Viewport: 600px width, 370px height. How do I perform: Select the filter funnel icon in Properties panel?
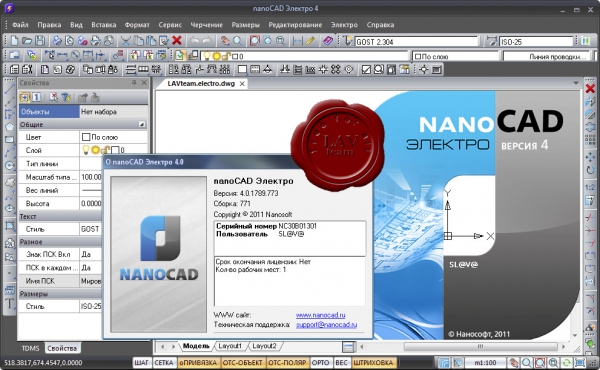pos(66,98)
